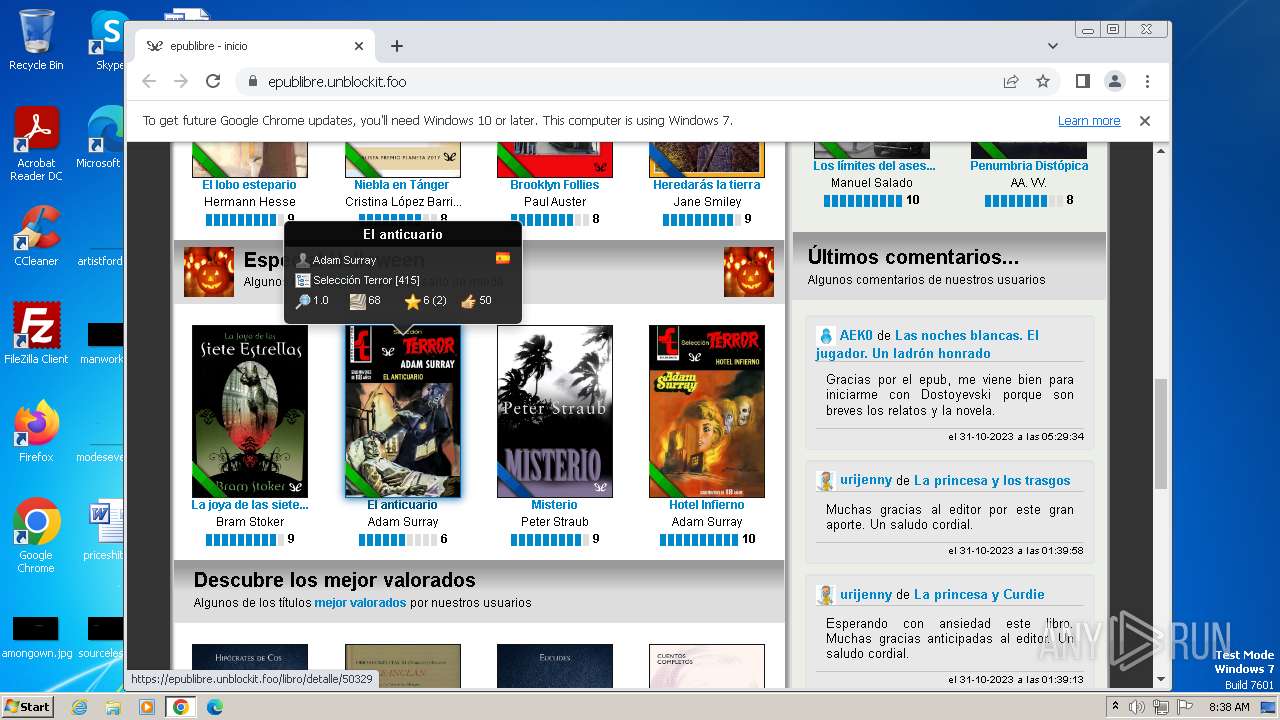Click the right Halloween pumpkin icon
The image size is (1280, 720).
[x=749, y=272]
